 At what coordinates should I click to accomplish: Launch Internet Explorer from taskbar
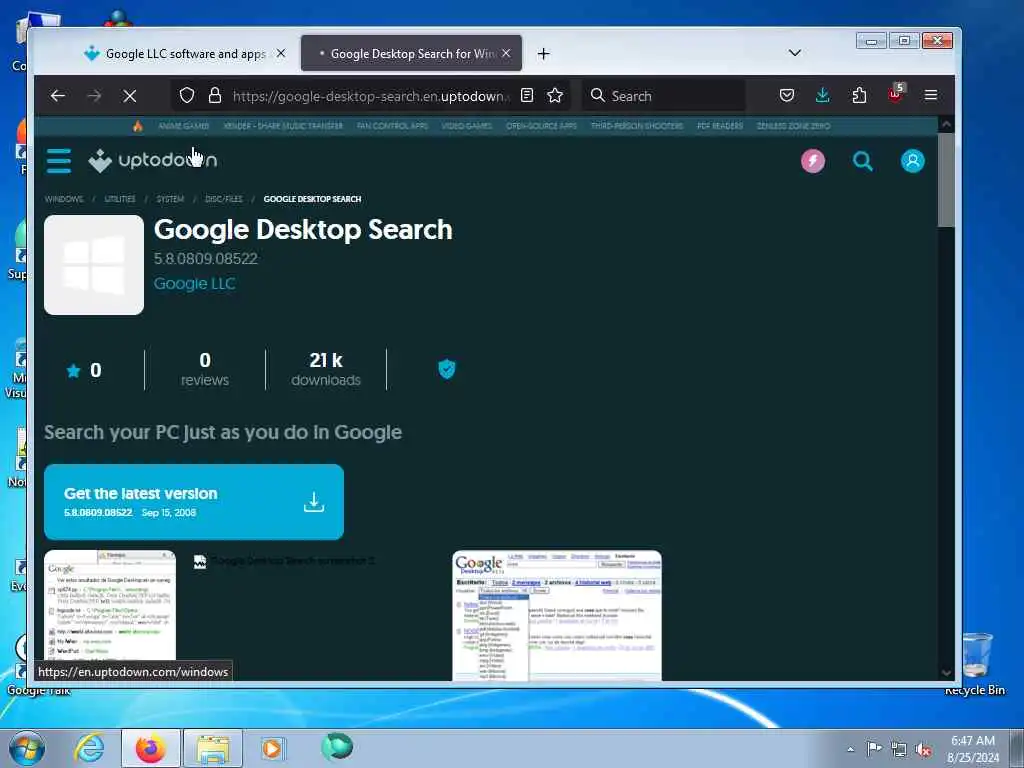[x=89, y=748]
